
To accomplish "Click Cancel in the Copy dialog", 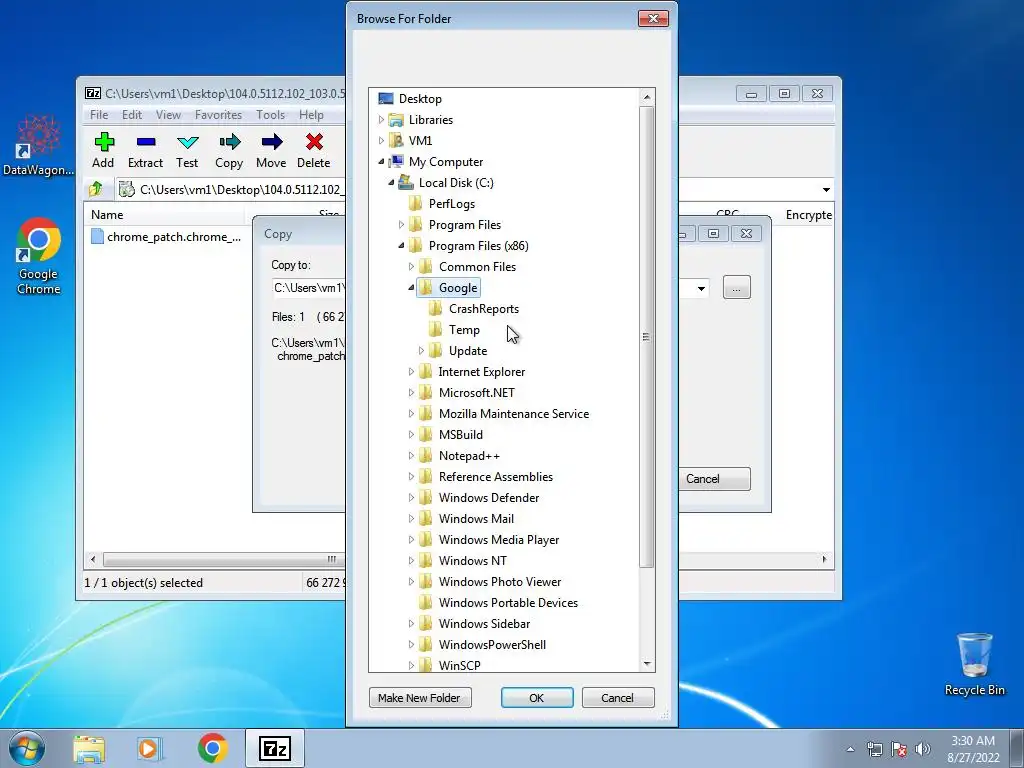I will (714, 479).
